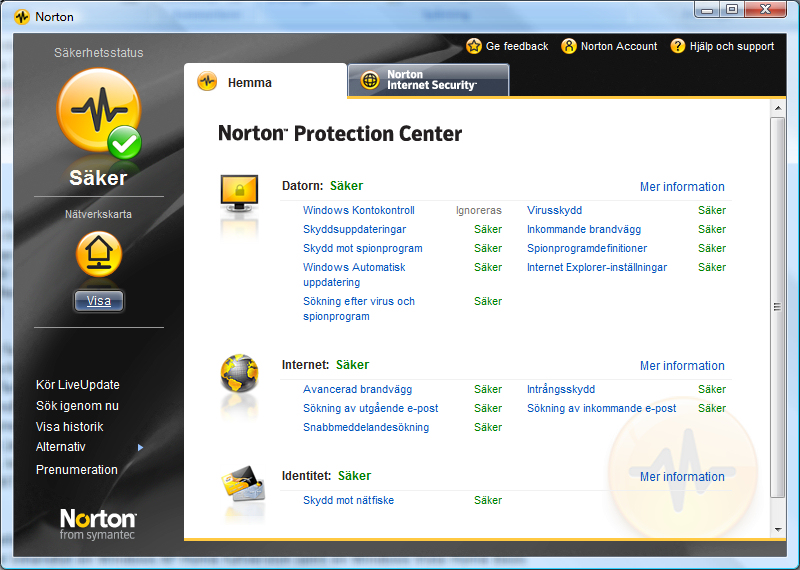
Task: Click the Säker status beside Intrångsskydd
Action: click(712, 389)
